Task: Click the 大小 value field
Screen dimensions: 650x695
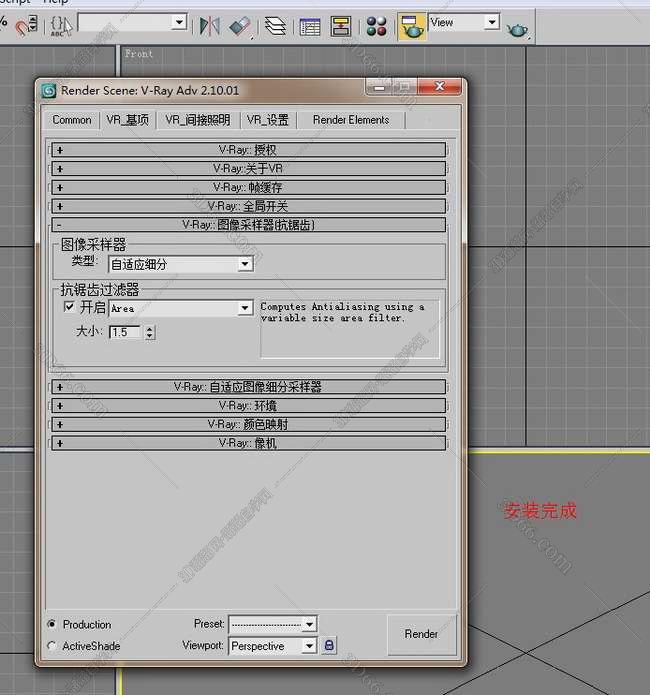Action: (126, 332)
